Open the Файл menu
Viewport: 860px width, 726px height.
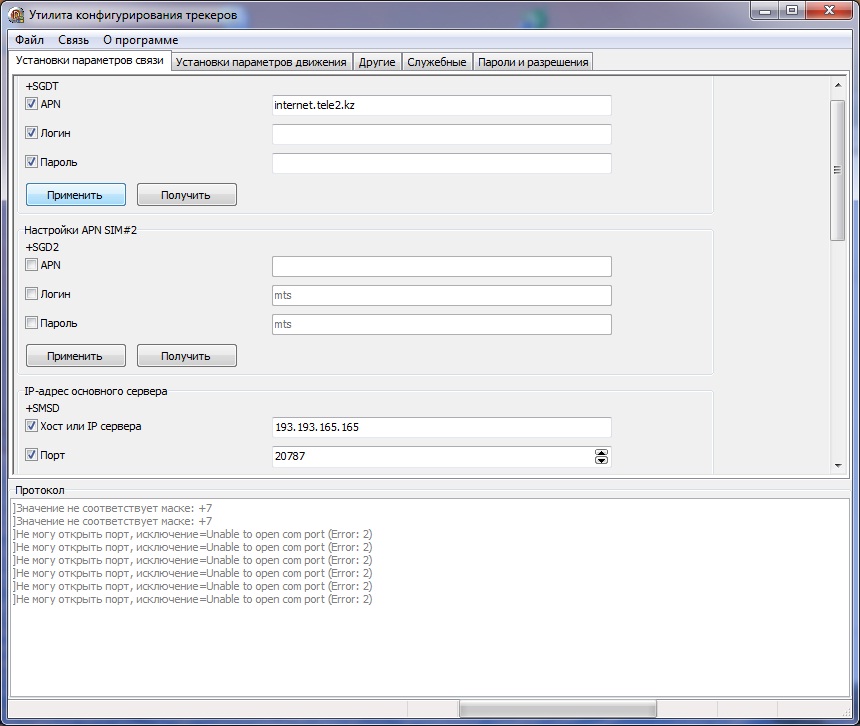click(29, 40)
